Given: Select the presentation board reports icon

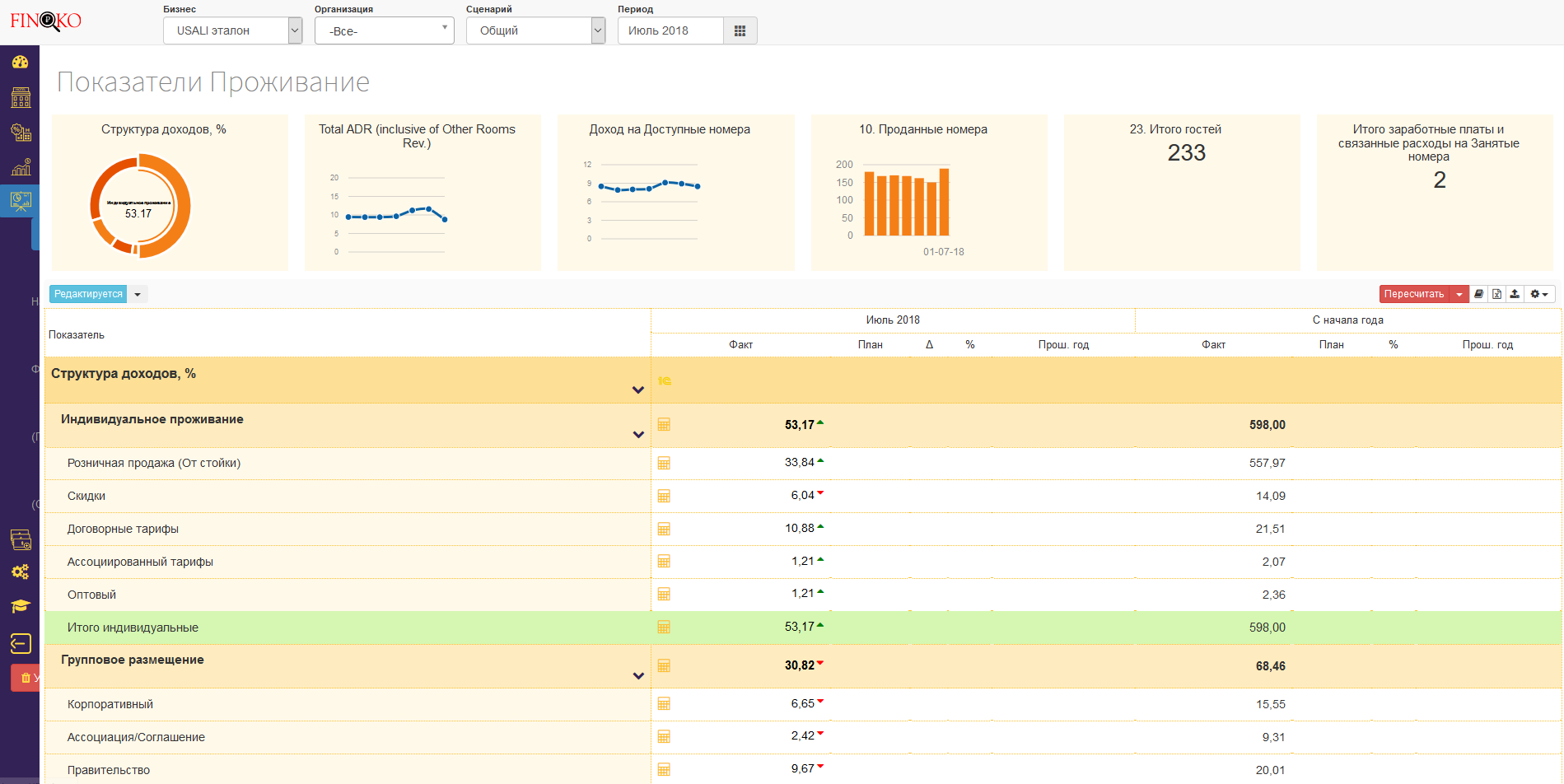Looking at the screenshot, I should [x=20, y=201].
